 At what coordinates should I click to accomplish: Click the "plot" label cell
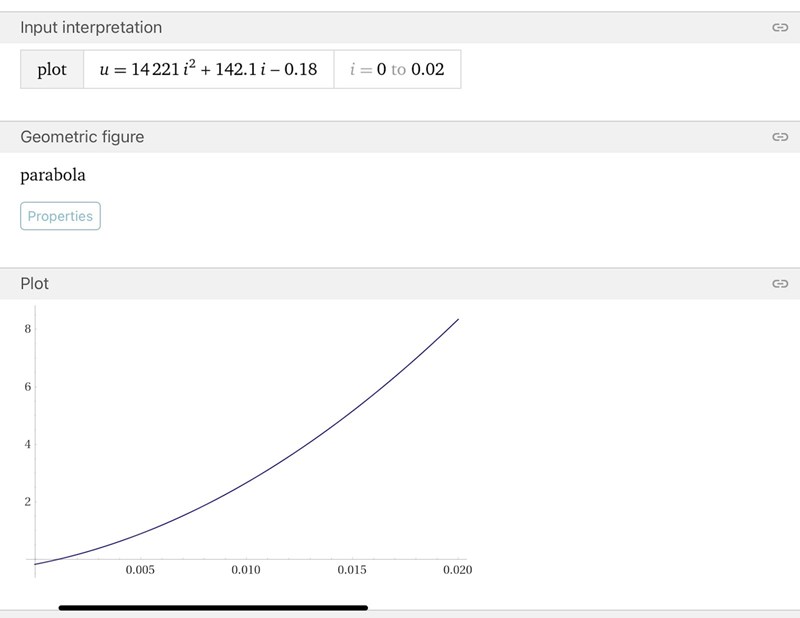[52, 70]
